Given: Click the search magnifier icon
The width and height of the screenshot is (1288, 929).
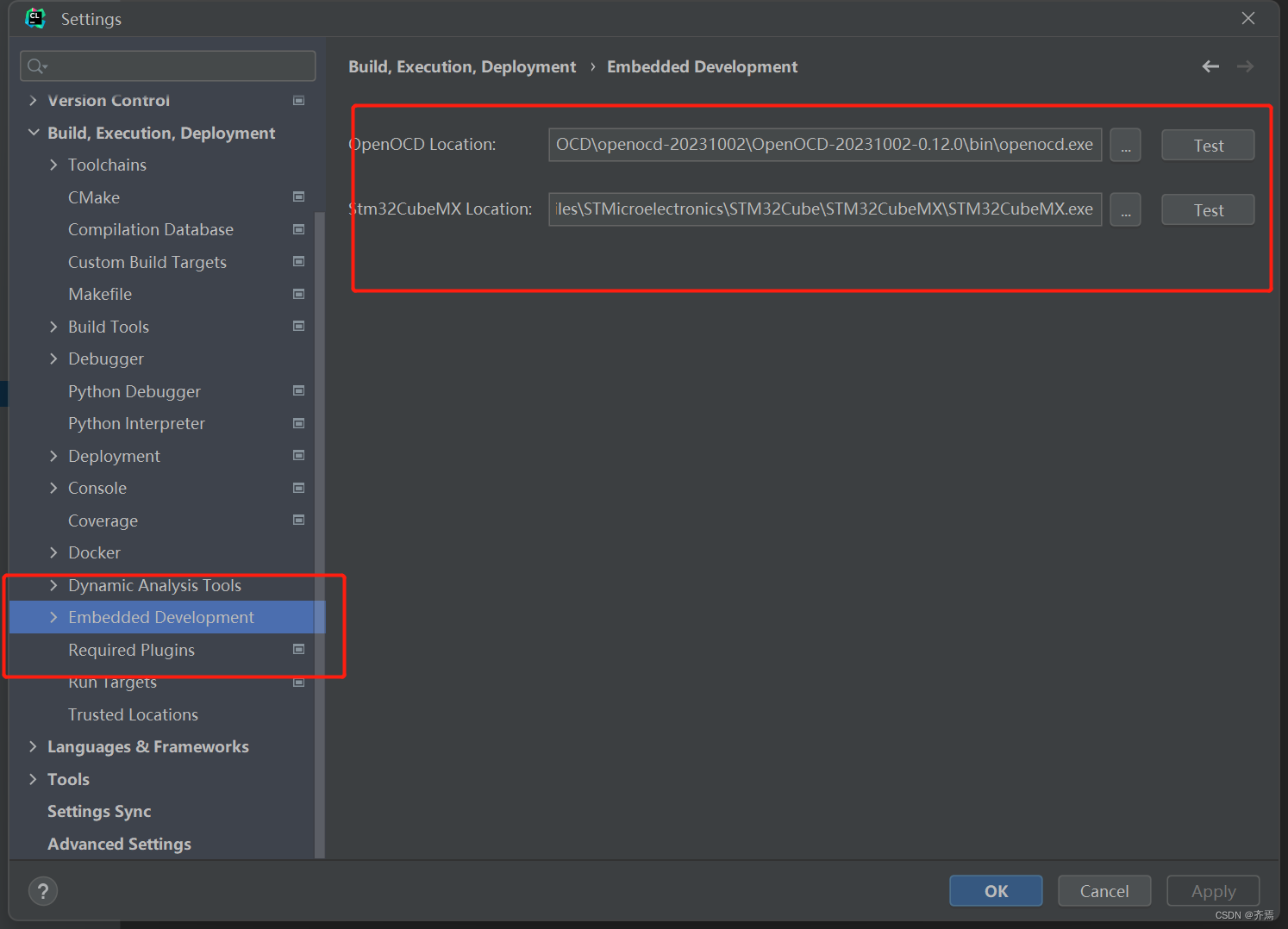Looking at the screenshot, I should click(x=36, y=66).
